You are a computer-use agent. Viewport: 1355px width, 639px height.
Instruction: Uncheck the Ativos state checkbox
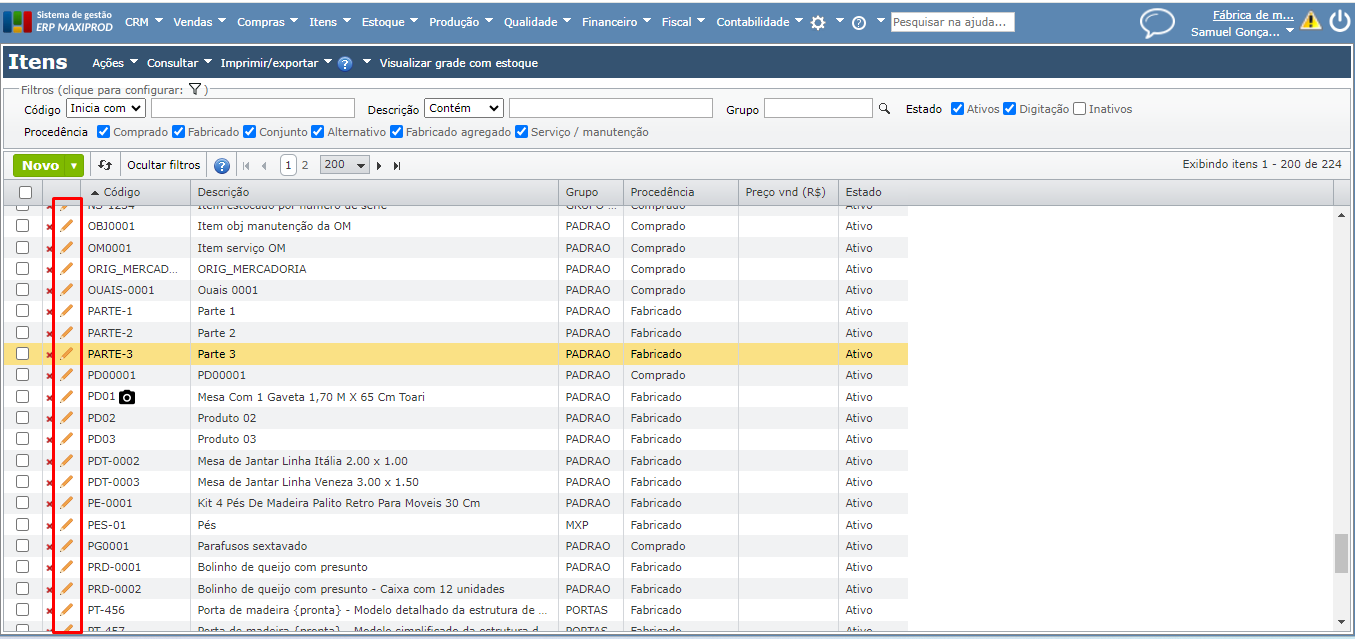958,109
